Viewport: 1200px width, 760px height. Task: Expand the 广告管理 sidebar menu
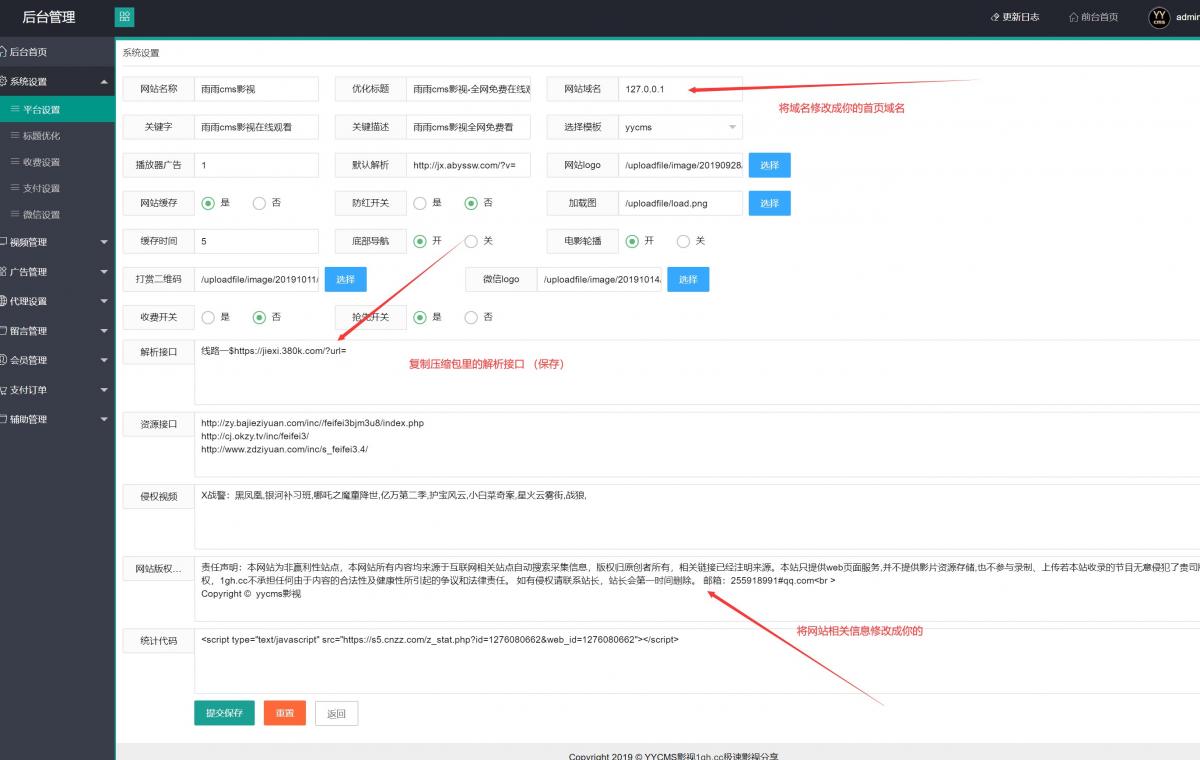click(56, 272)
